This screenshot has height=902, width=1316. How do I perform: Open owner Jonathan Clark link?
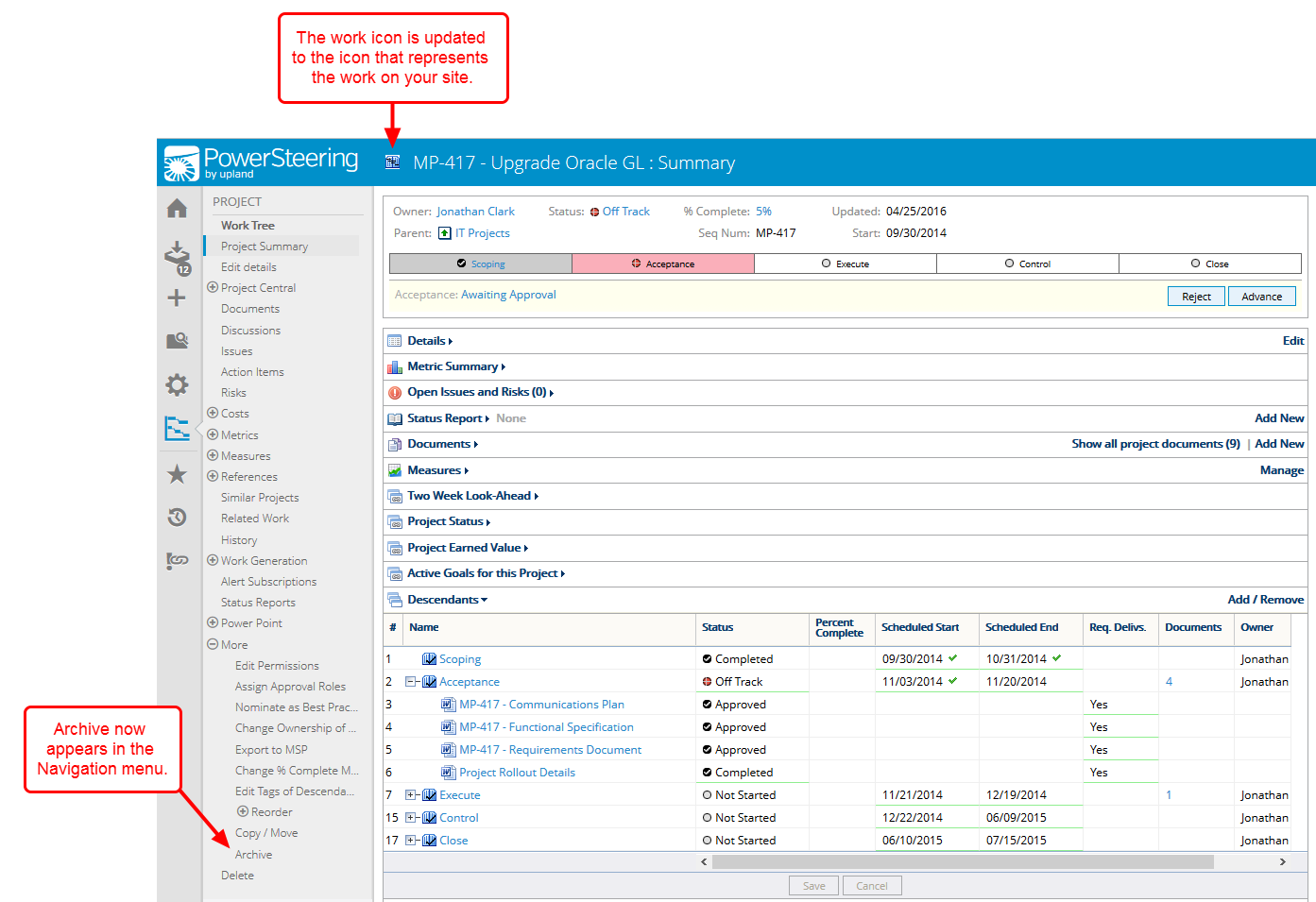tap(475, 212)
